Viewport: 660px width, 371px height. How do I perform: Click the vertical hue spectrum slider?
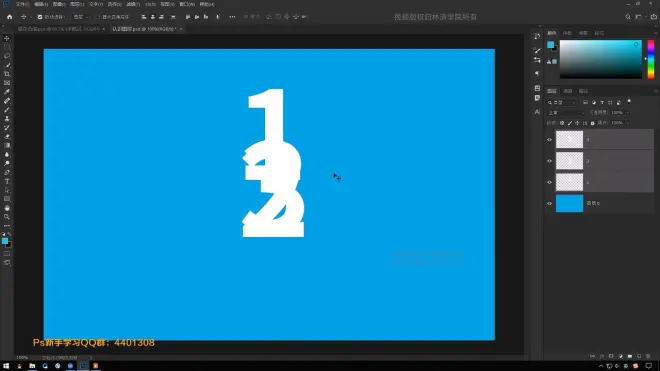point(651,59)
